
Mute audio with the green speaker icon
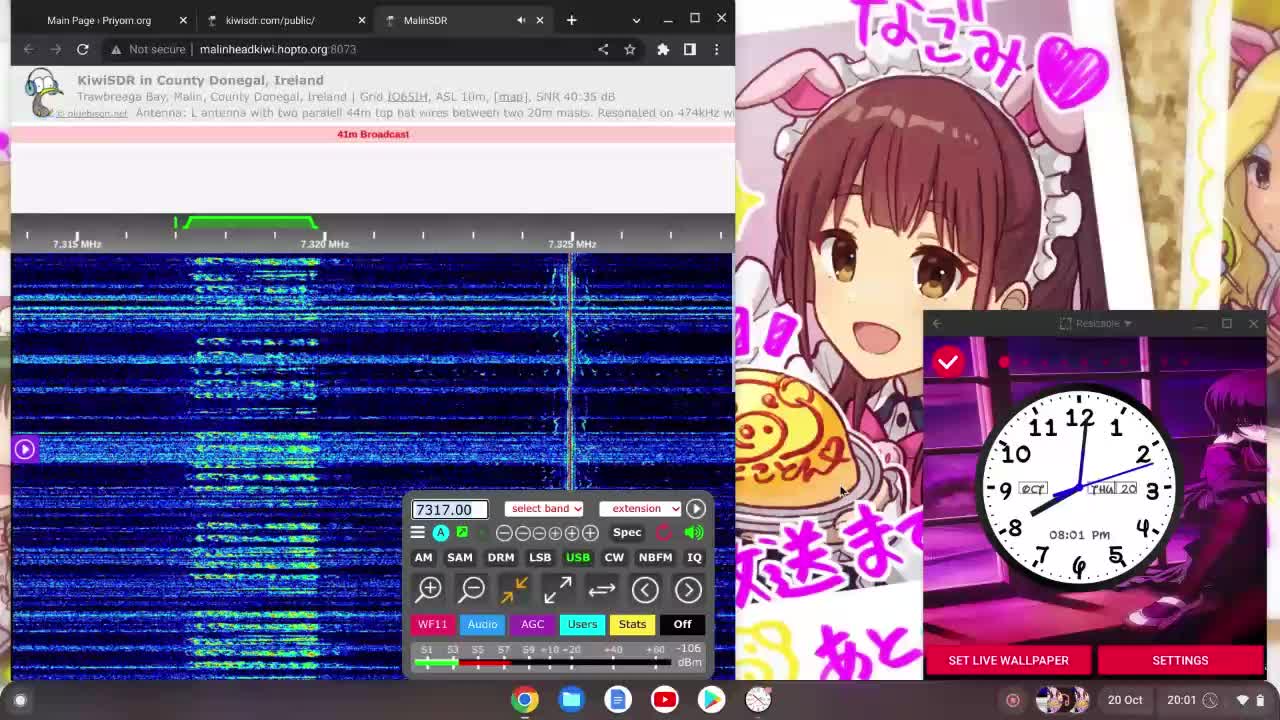(693, 533)
